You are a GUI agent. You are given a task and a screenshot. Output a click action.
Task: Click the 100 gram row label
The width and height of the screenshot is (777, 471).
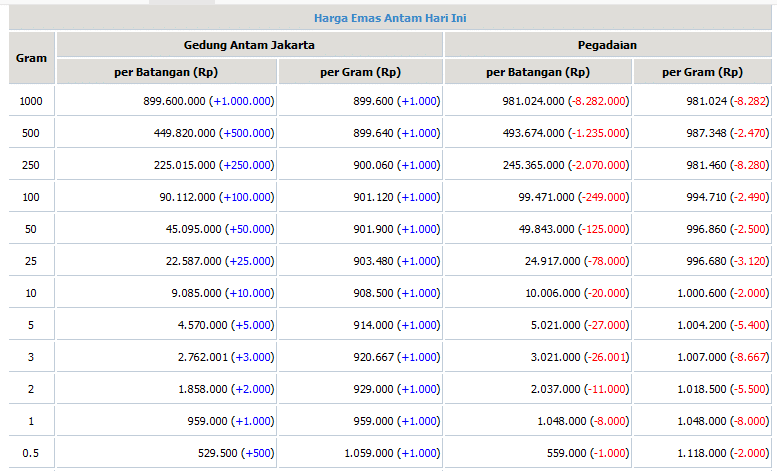[x=31, y=197]
